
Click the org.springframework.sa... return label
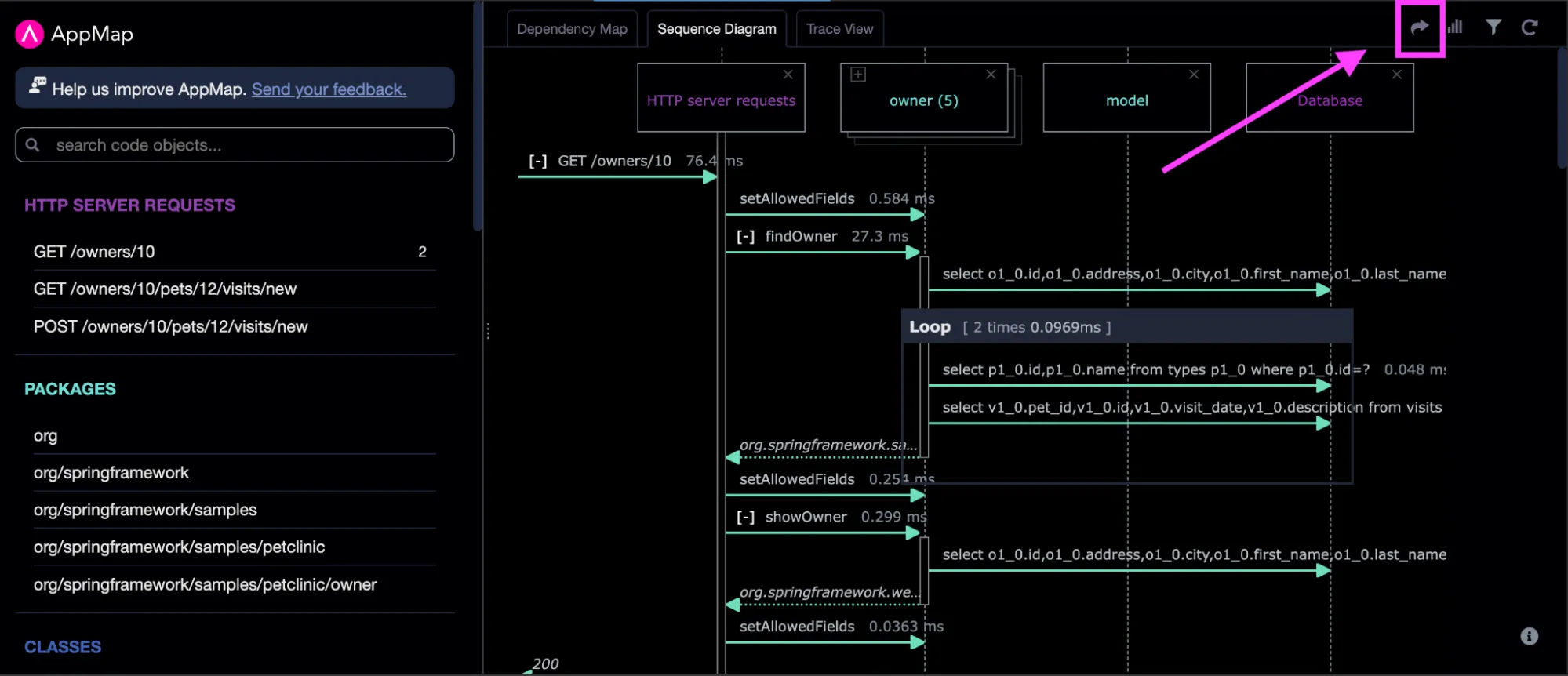coord(828,445)
